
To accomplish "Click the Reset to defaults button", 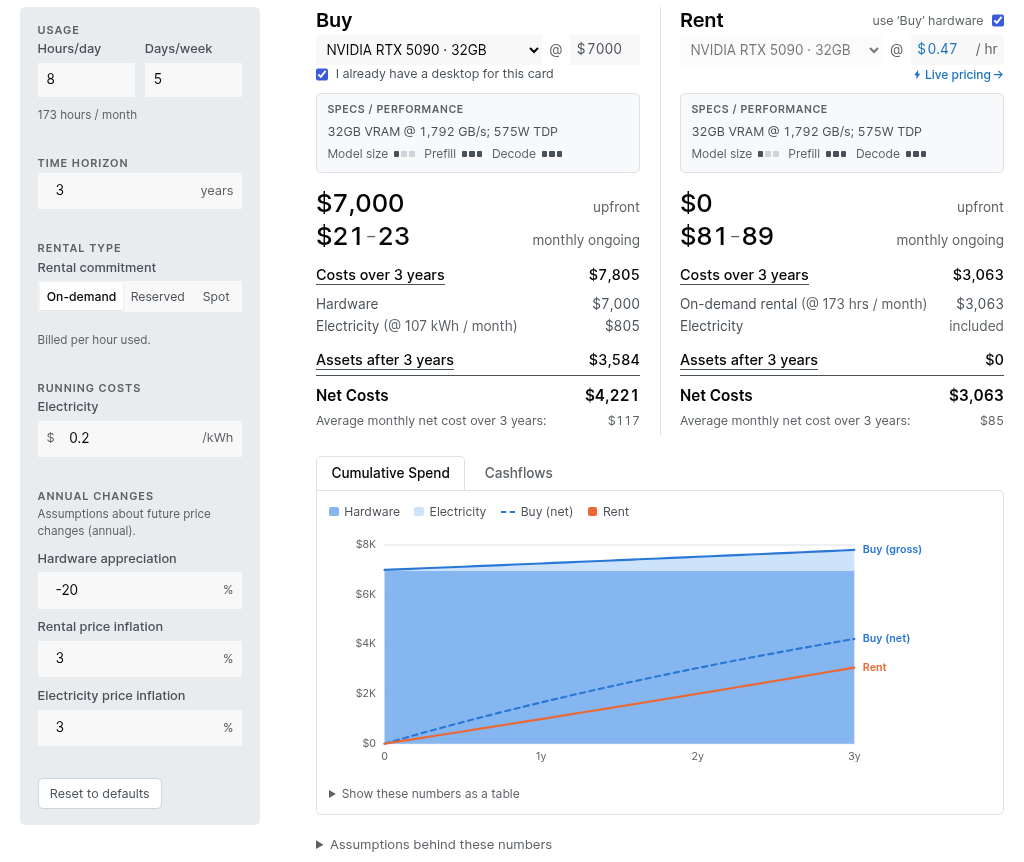I will (100, 793).
